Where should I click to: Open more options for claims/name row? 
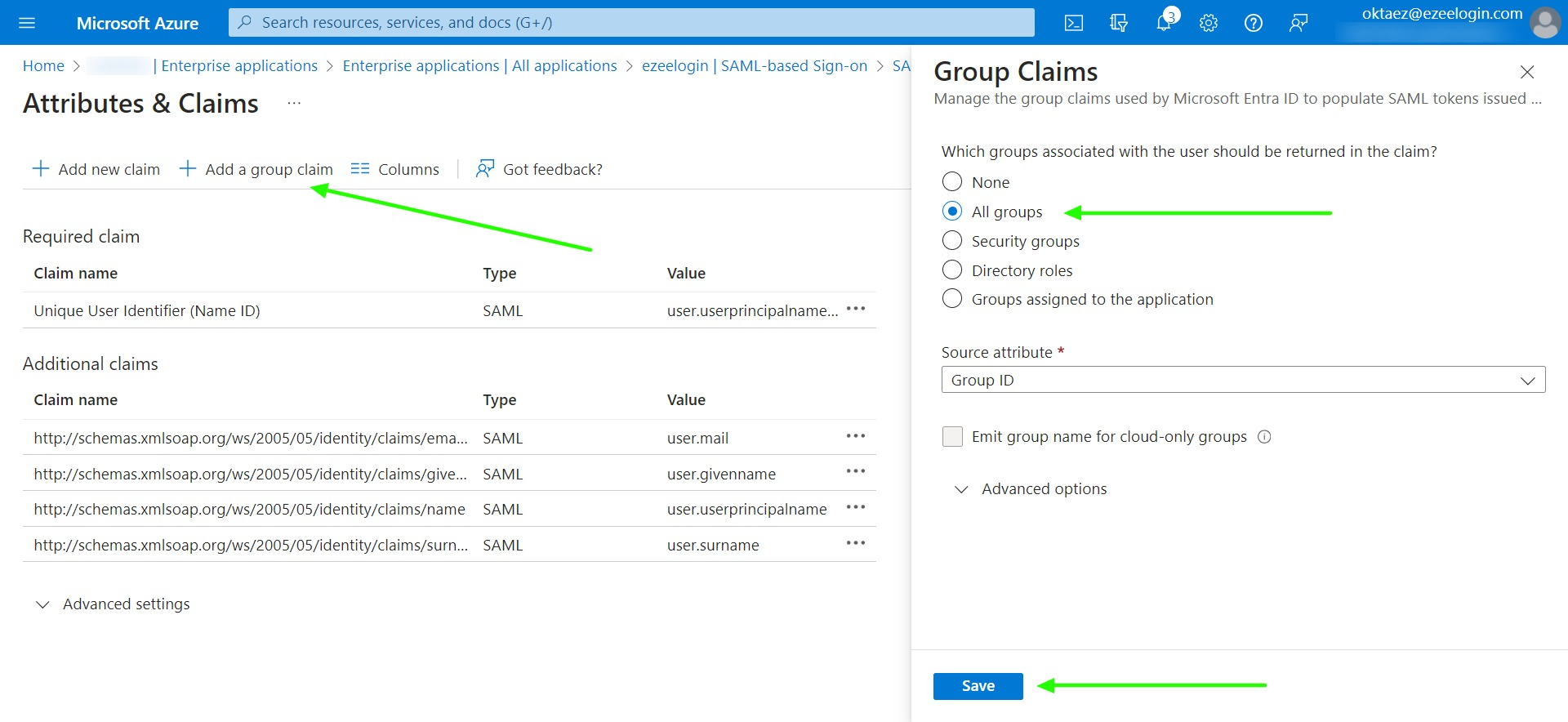(856, 507)
